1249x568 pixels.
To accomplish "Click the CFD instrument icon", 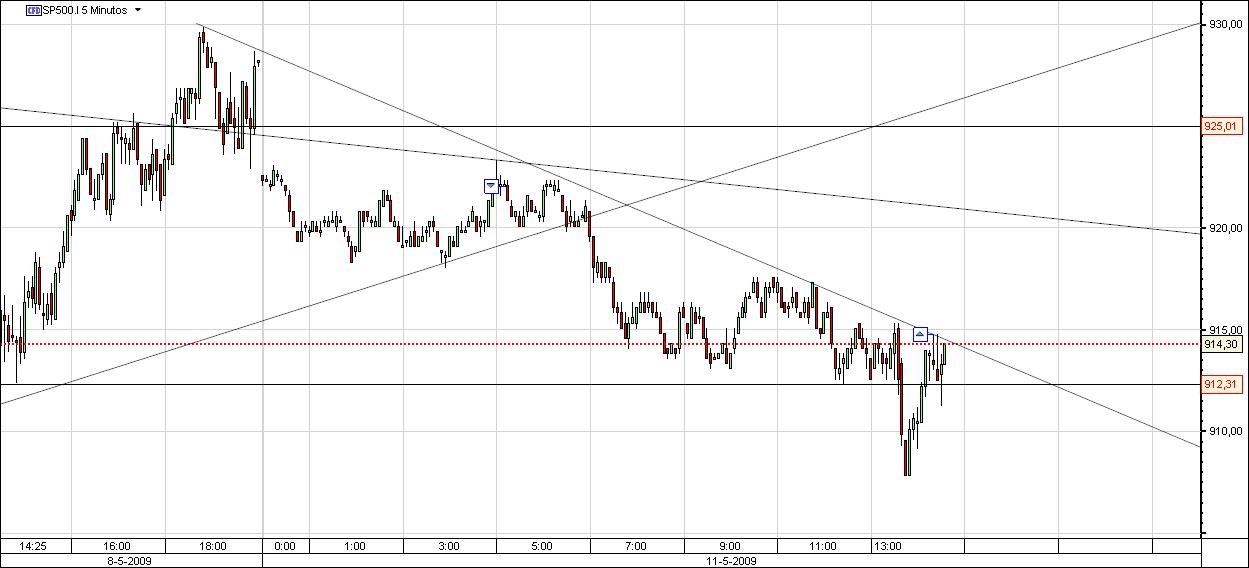I will point(33,9).
